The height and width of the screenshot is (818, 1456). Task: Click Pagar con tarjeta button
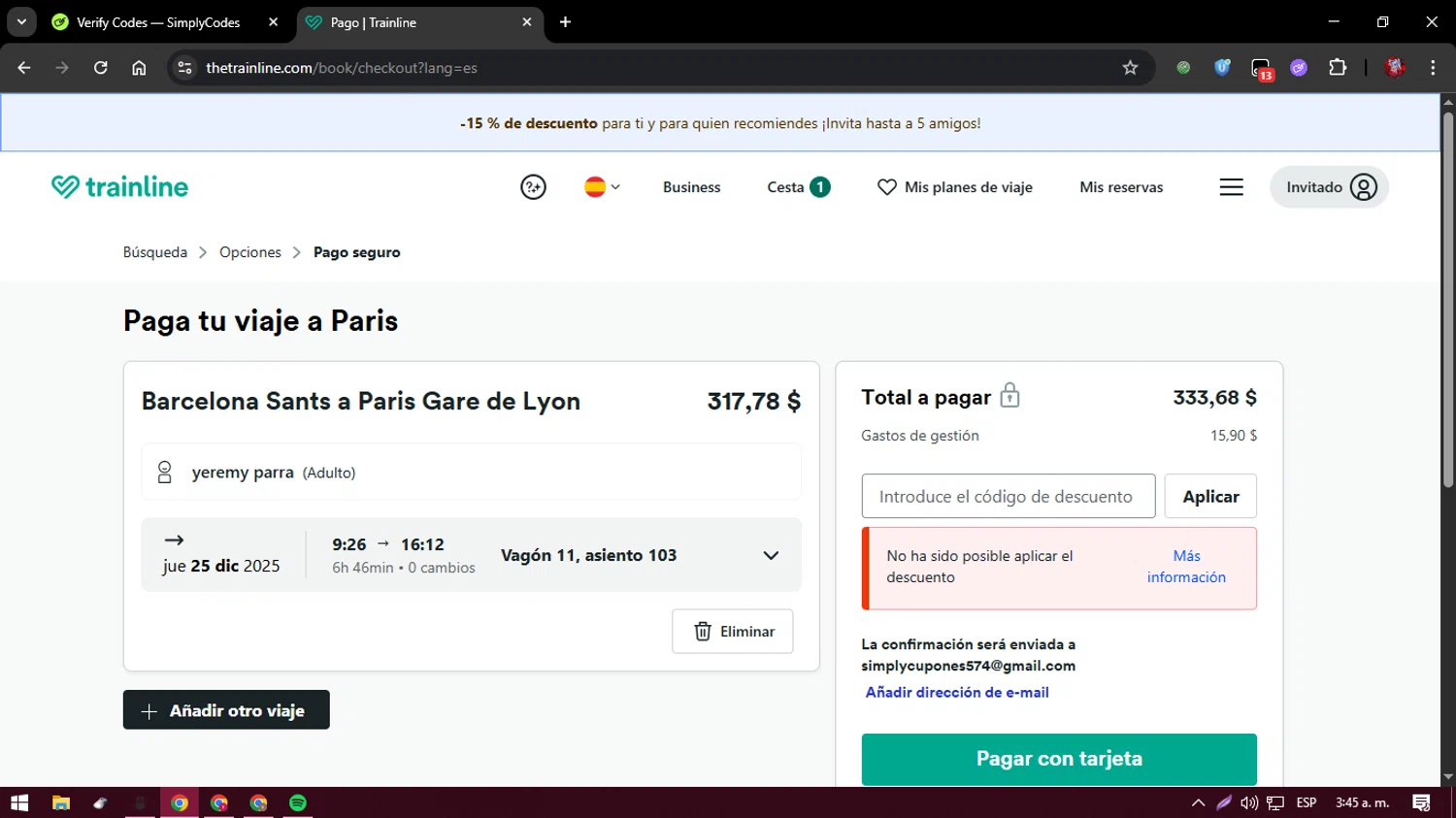click(x=1059, y=759)
